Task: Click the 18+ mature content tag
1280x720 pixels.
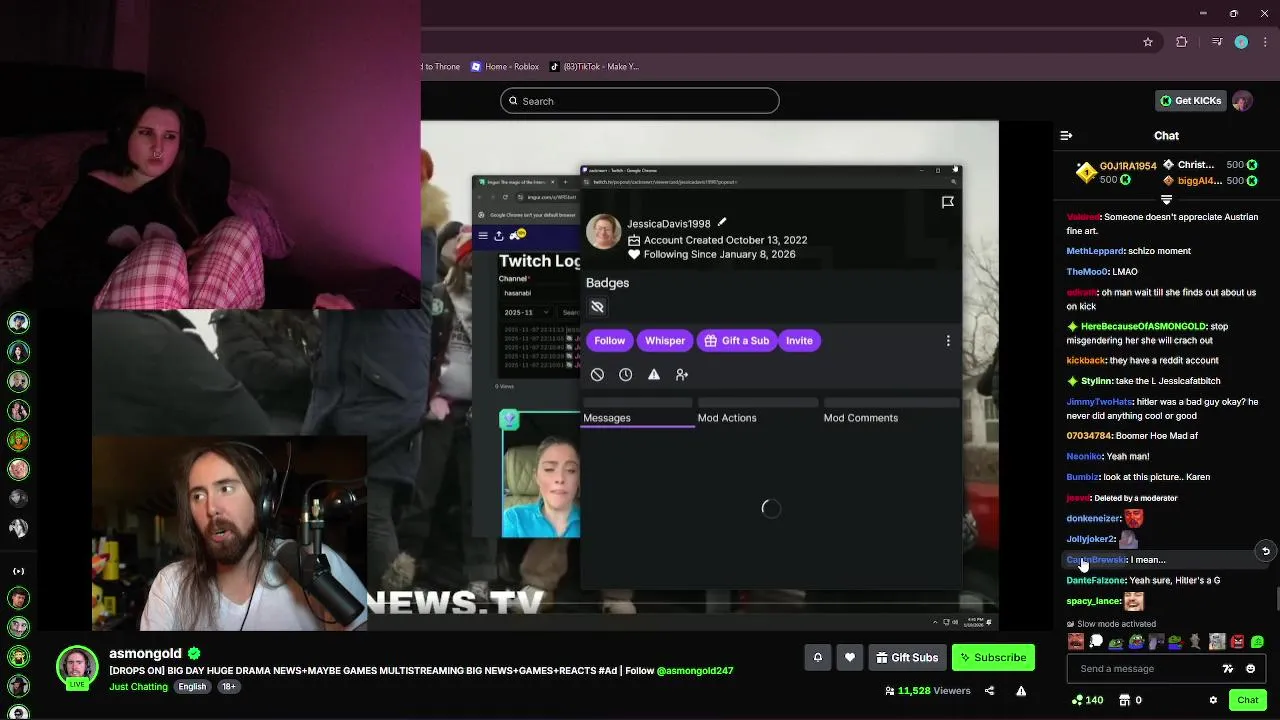Action: (228, 687)
